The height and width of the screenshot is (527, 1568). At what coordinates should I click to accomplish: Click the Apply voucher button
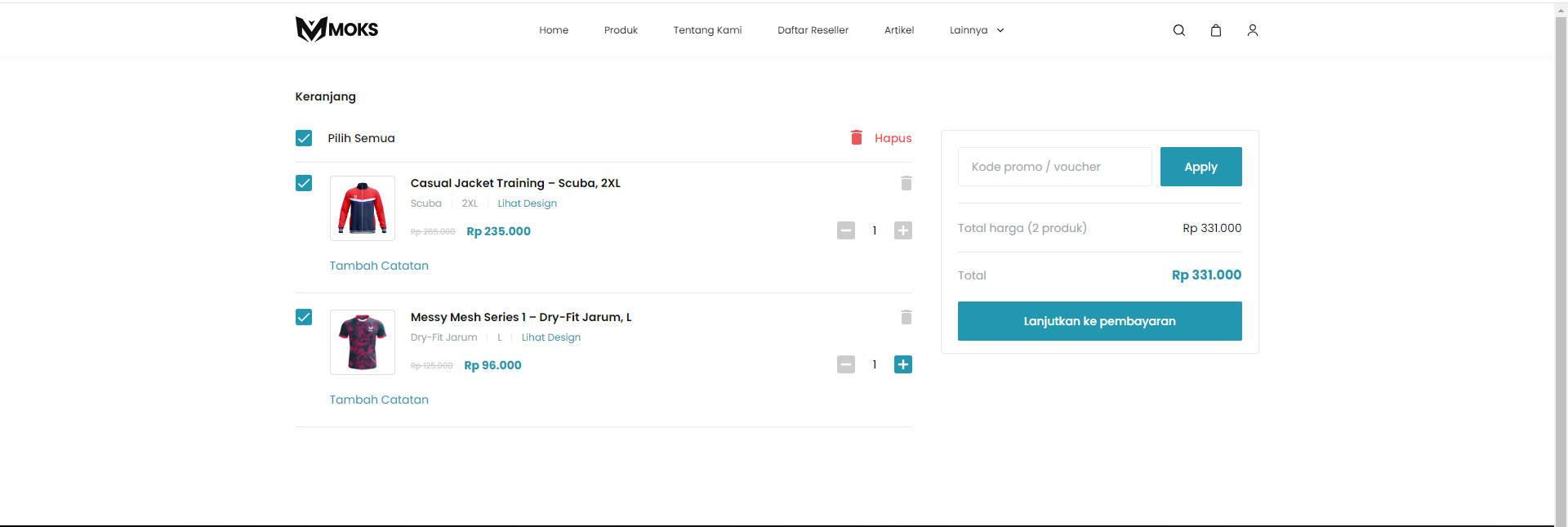click(1200, 167)
